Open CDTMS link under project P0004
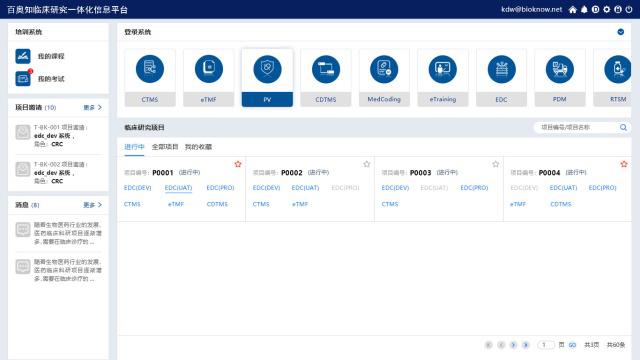This screenshot has height=360, width=640. 561,204
